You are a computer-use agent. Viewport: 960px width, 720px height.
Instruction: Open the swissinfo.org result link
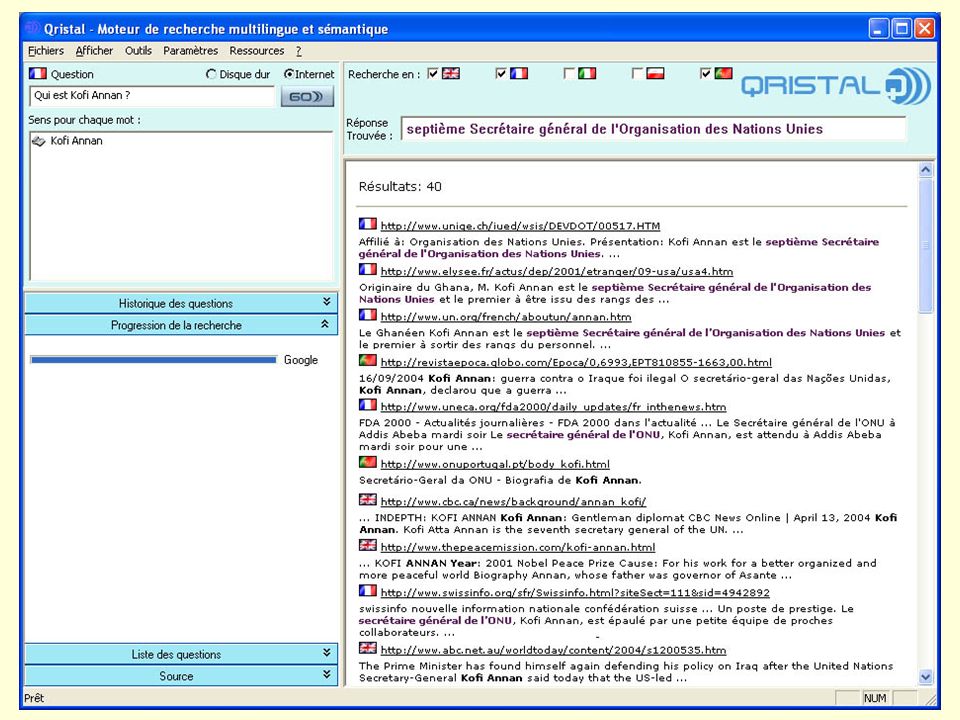tap(575, 593)
